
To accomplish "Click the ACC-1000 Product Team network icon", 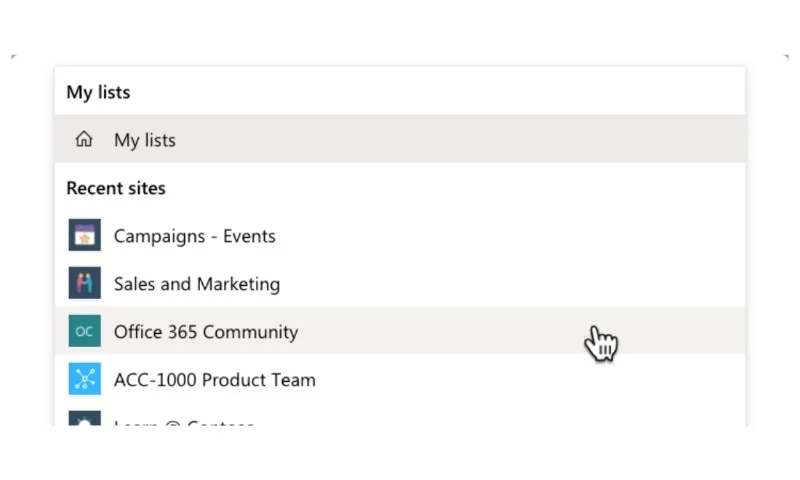I will 85,378.
